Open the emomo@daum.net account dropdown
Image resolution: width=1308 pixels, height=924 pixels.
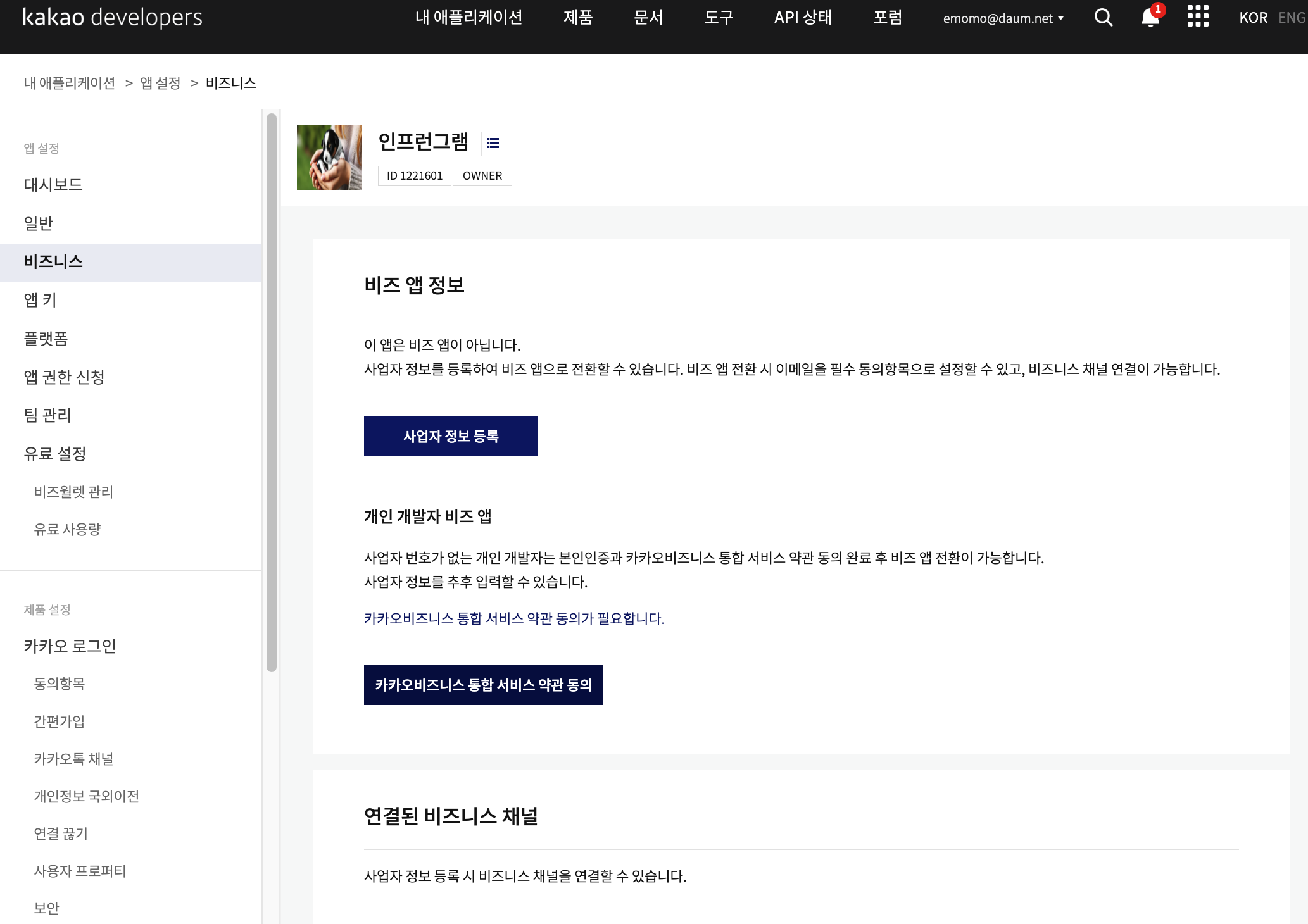(1003, 18)
